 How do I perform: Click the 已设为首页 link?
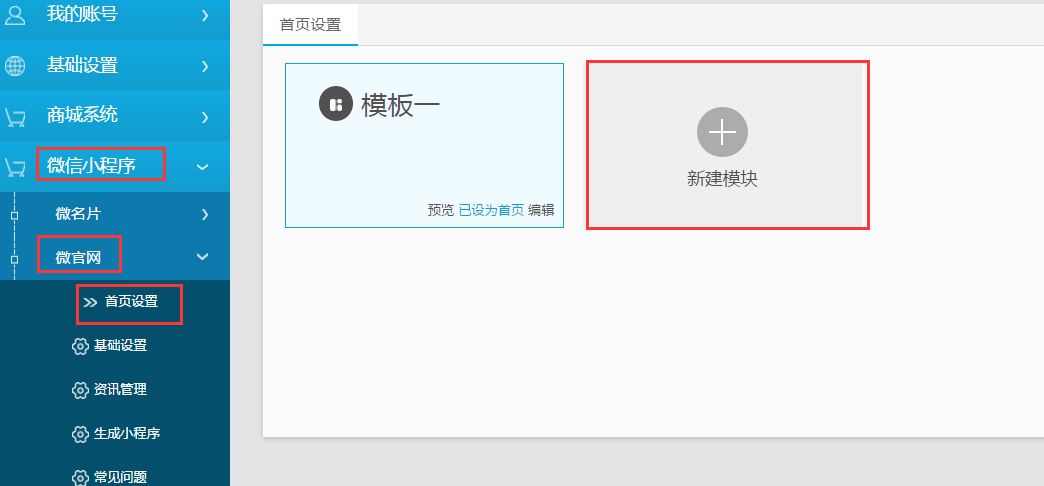491,210
